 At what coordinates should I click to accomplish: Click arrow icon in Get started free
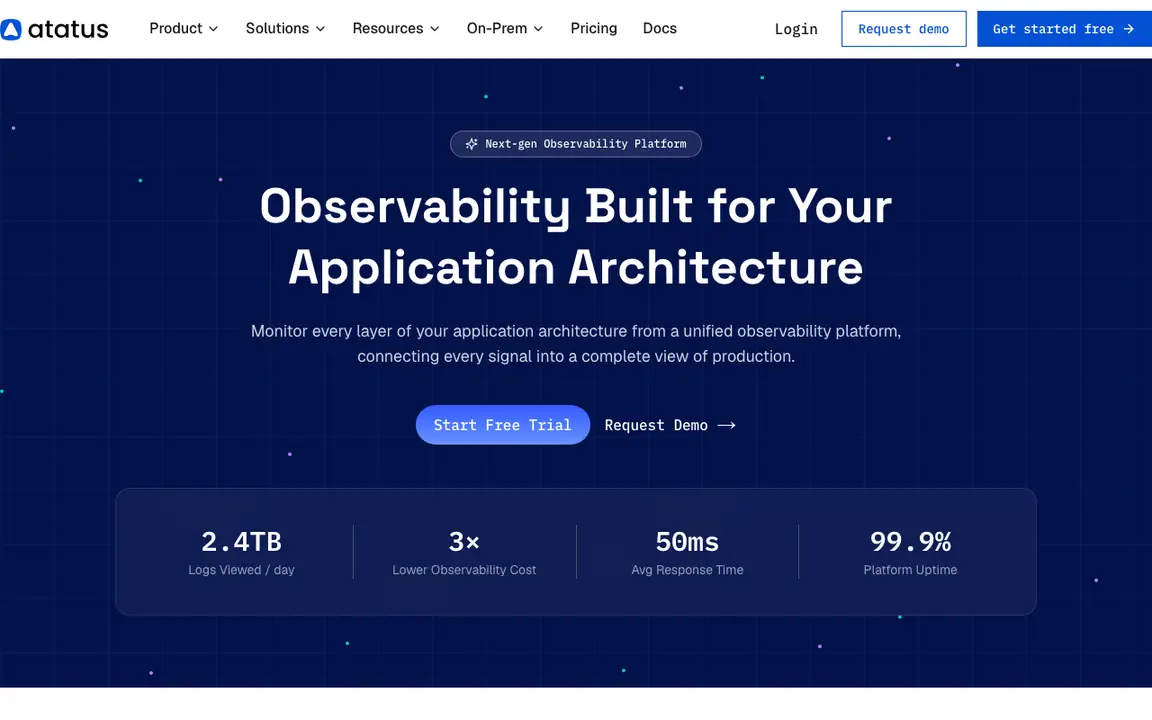1129,29
